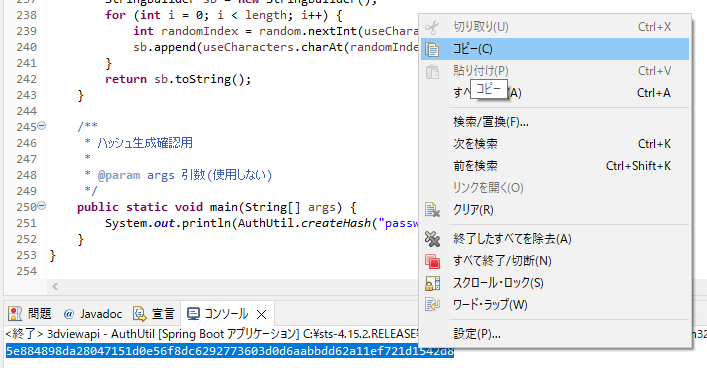
Task: Click the Cut scissors icon in context menu
Action: 432,28
